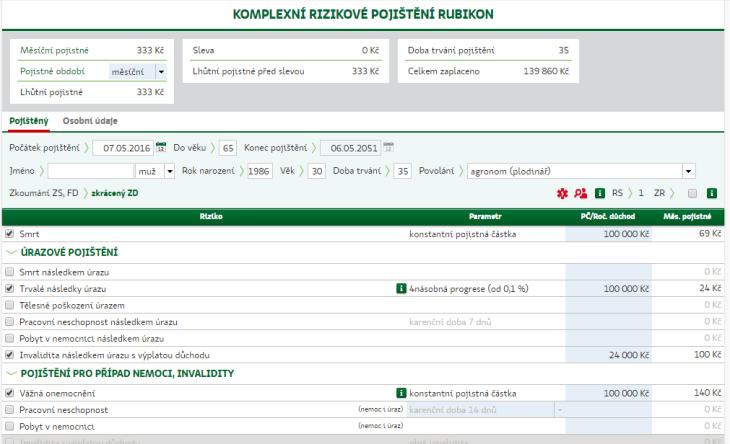The width and height of the screenshot is (730, 444).
Task: Click Celkem zaplaceno value 139 860 Kč
Action: click(546, 71)
